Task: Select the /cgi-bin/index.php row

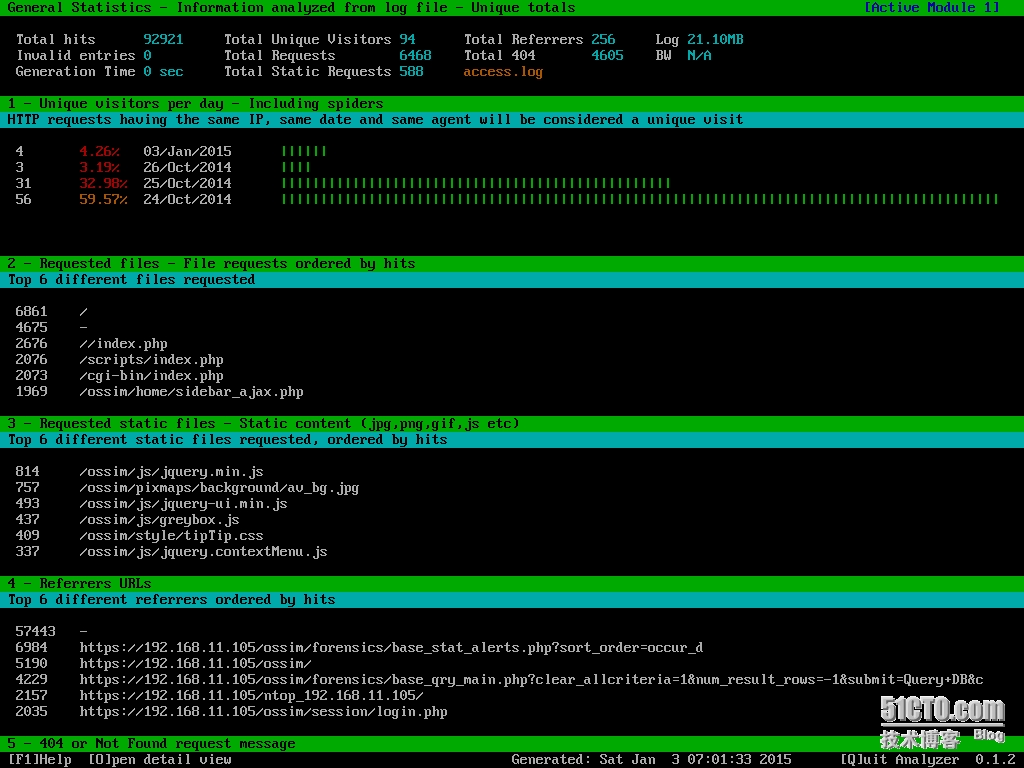Action: (512, 376)
